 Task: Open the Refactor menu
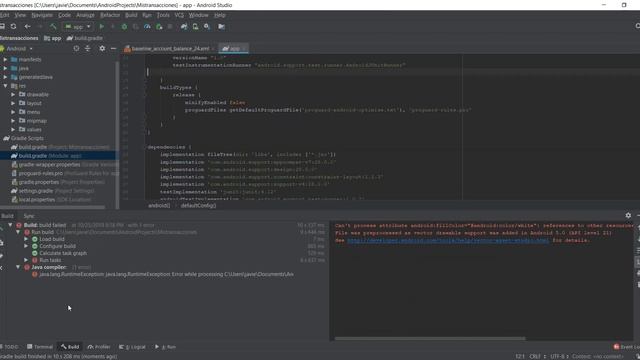click(x=110, y=15)
